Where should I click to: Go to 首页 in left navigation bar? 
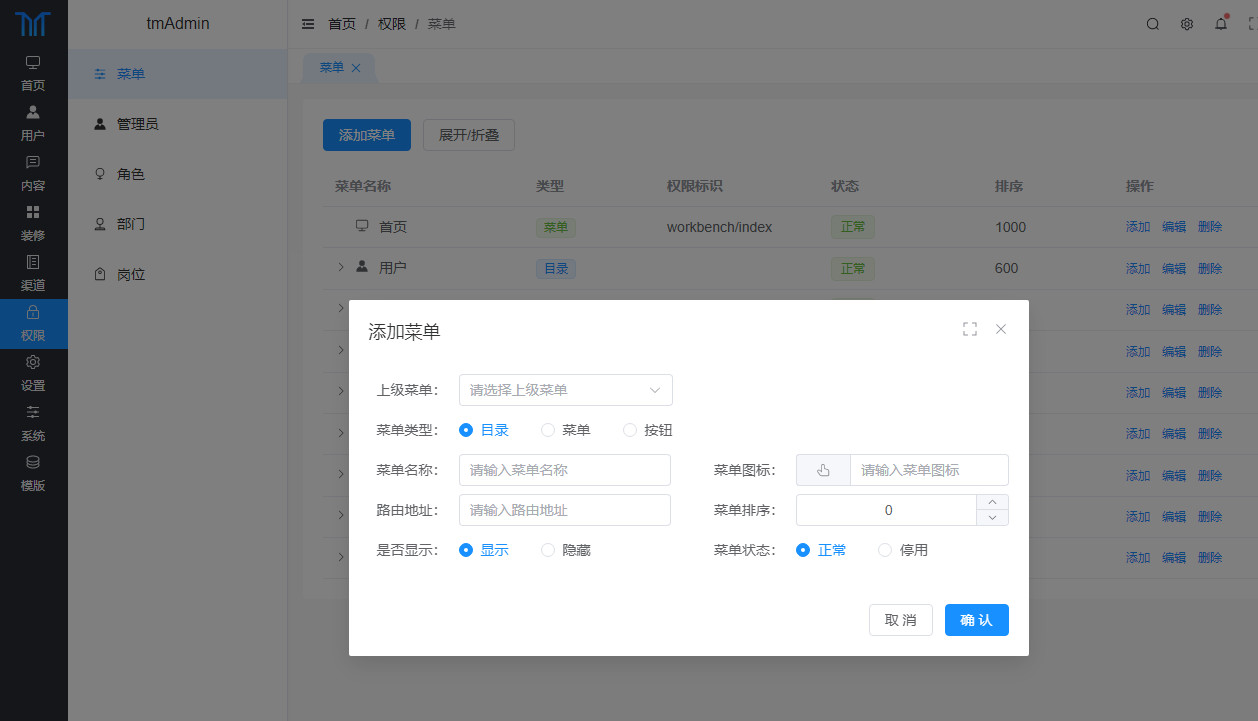pyautogui.click(x=33, y=74)
